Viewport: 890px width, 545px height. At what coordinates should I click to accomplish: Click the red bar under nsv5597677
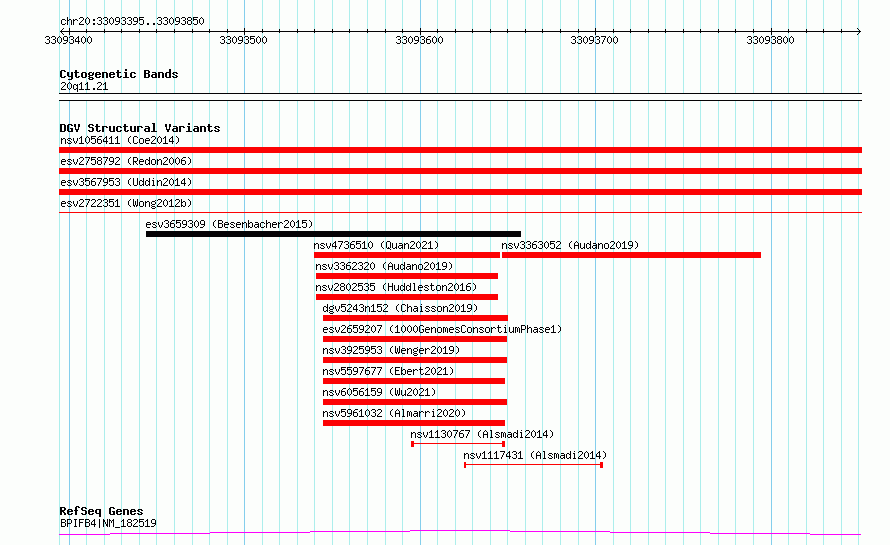414,381
